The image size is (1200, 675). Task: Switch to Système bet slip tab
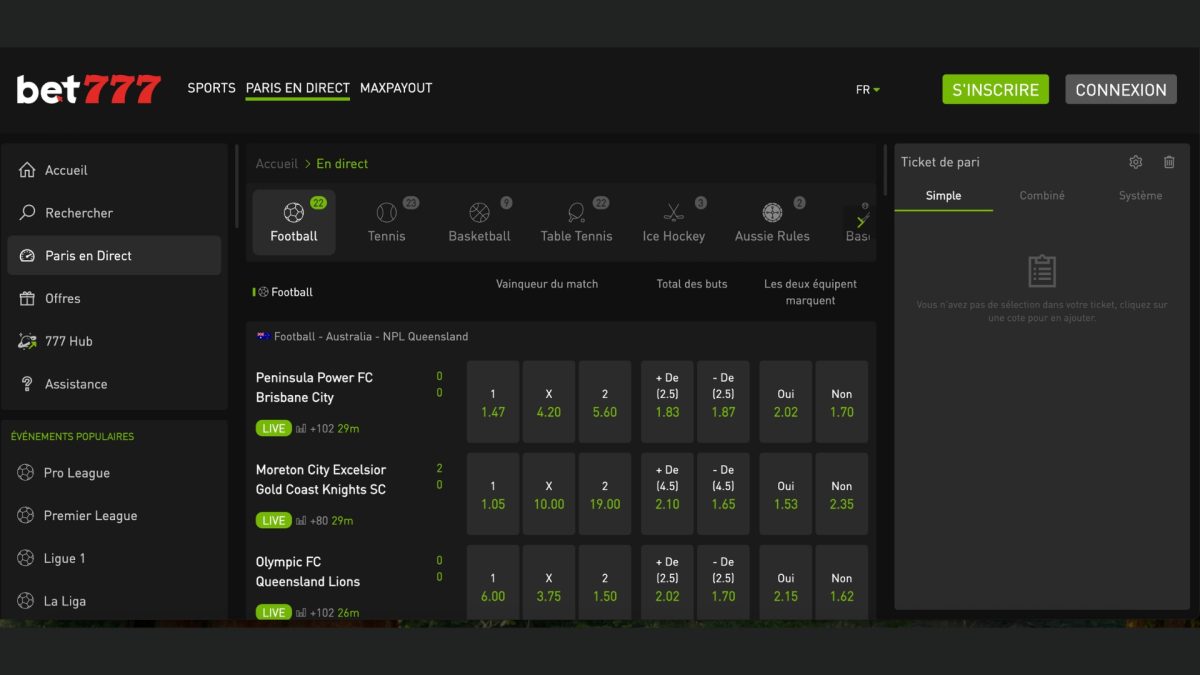[x=1140, y=196]
